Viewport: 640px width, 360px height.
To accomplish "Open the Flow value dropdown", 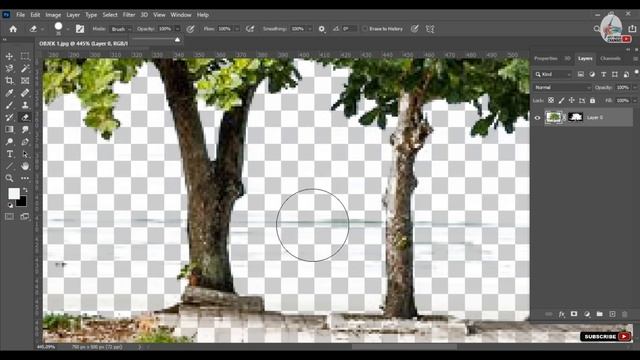I will tap(237, 29).
